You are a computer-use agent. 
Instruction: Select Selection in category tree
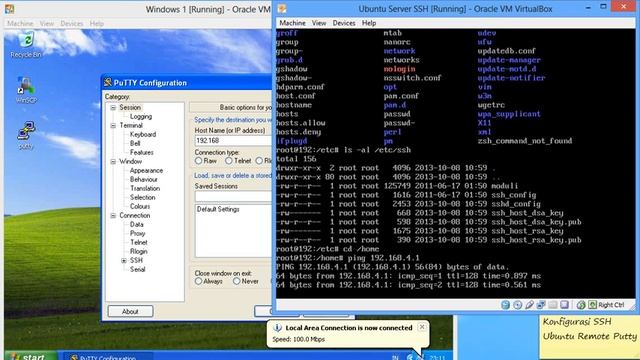pos(142,198)
